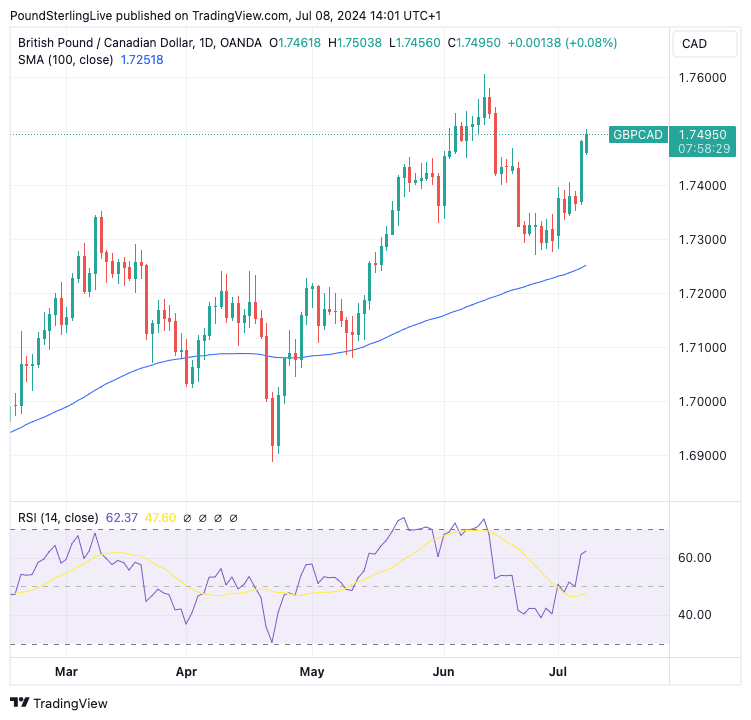Select the RSI (14, close) indicator legend
Screen dimensions: 751x720
tap(58, 518)
